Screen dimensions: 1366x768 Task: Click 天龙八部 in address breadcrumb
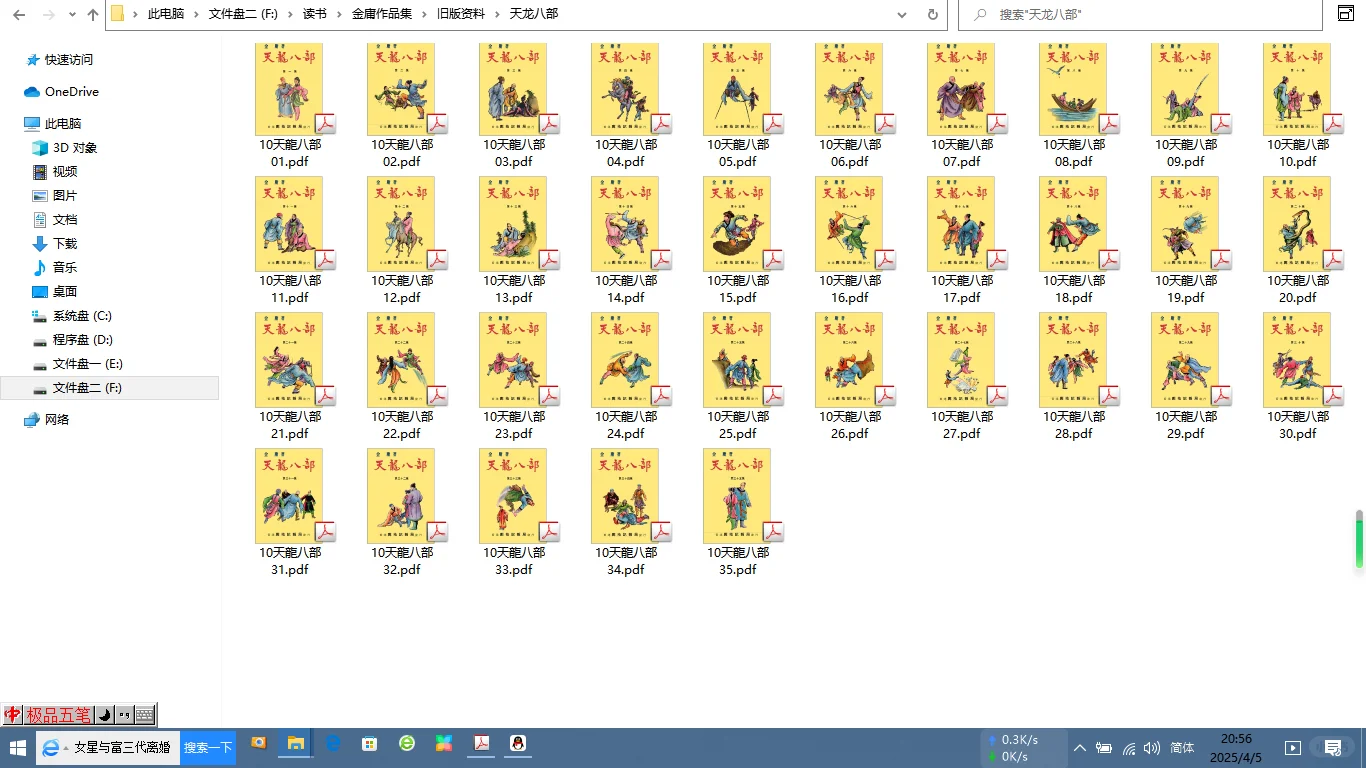(534, 15)
